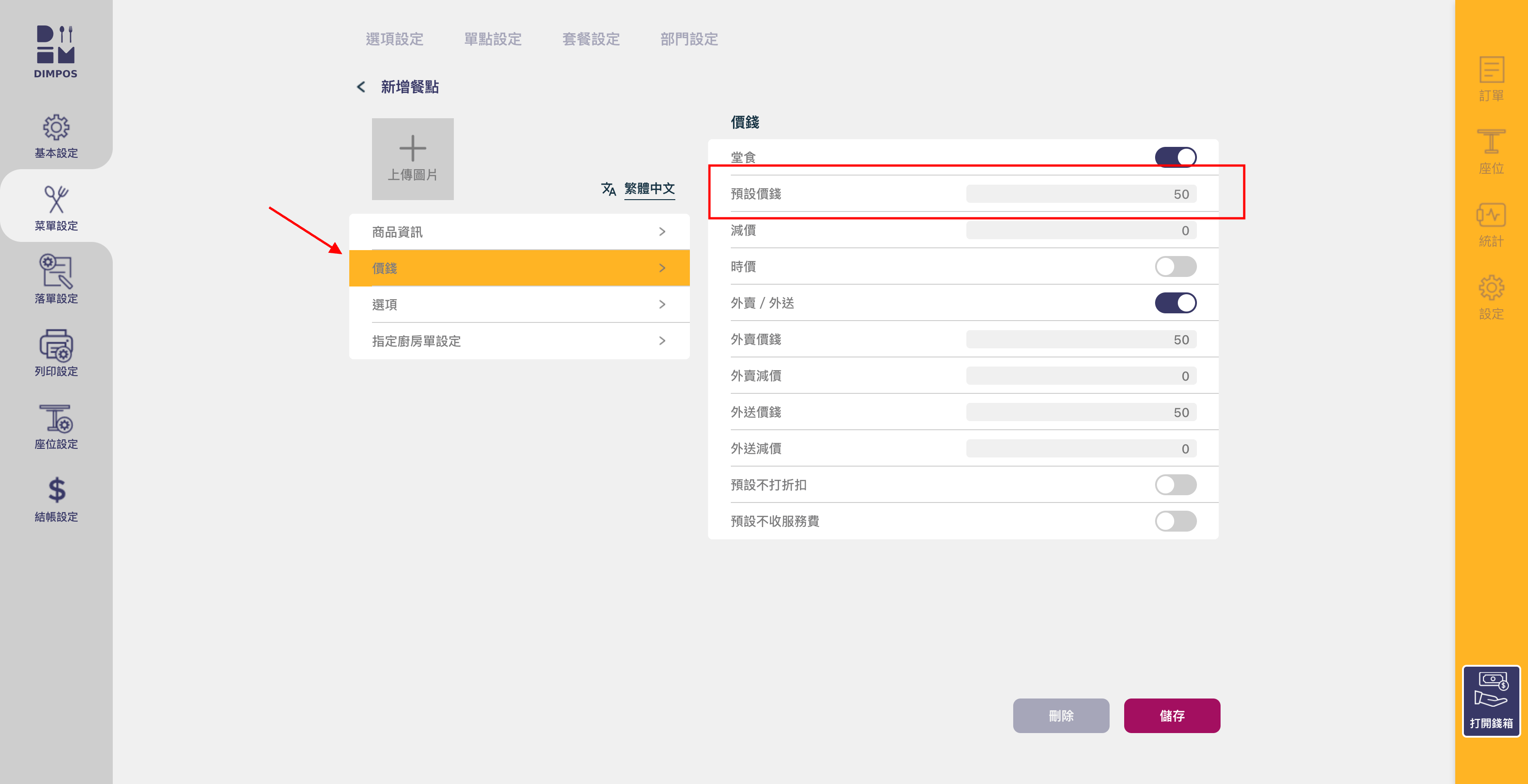This screenshot has width=1528, height=784.
Task: Expand the 選項 row
Action: click(519, 304)
